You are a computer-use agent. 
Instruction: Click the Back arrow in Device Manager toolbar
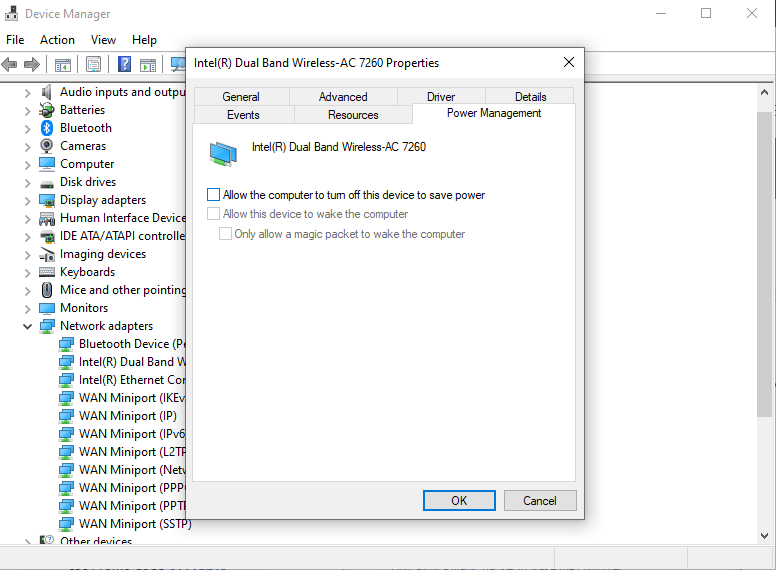(9, 64)
